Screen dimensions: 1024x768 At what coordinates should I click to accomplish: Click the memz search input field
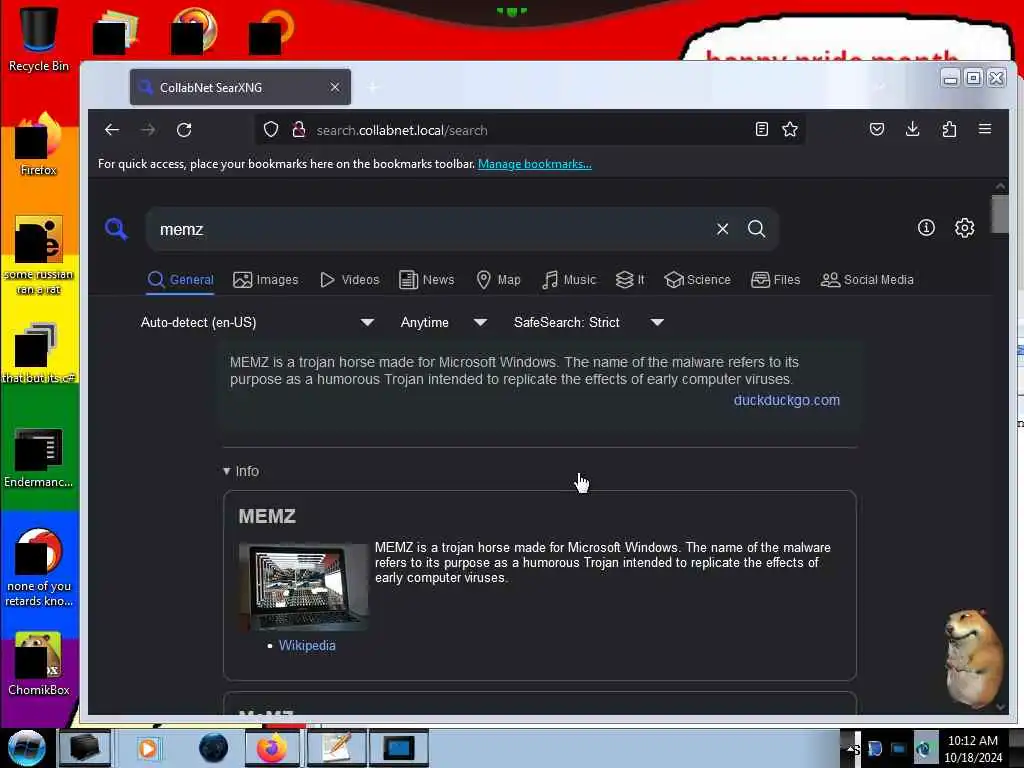click(x=431, y=229)
